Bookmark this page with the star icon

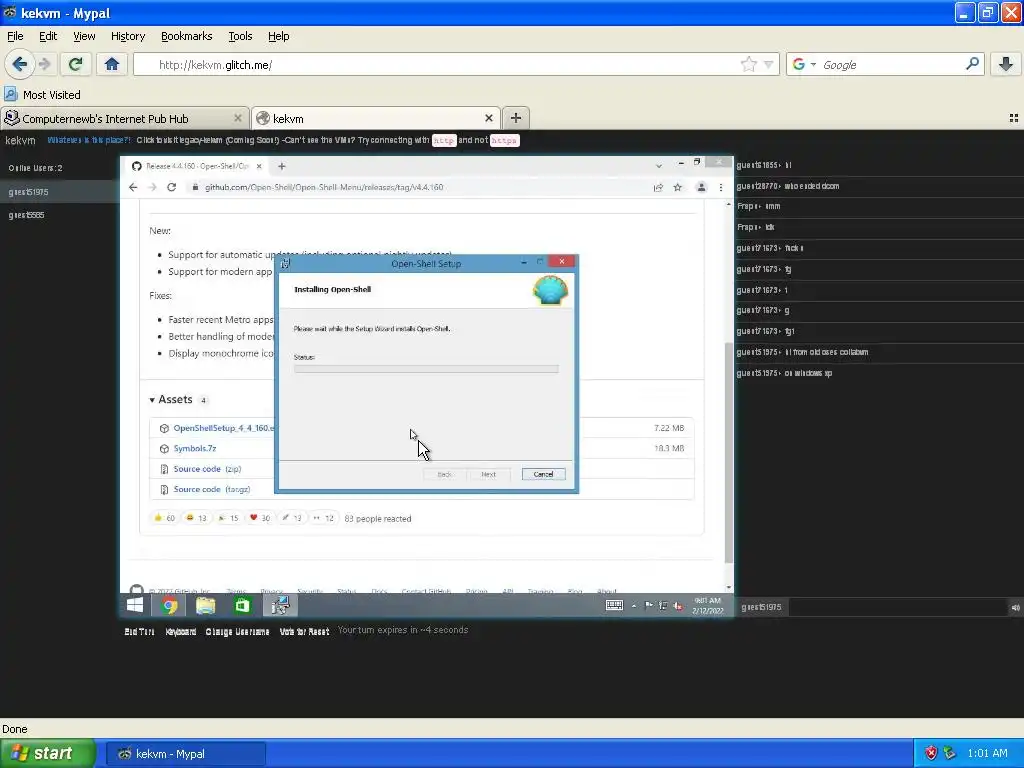[x=748, y=64]
